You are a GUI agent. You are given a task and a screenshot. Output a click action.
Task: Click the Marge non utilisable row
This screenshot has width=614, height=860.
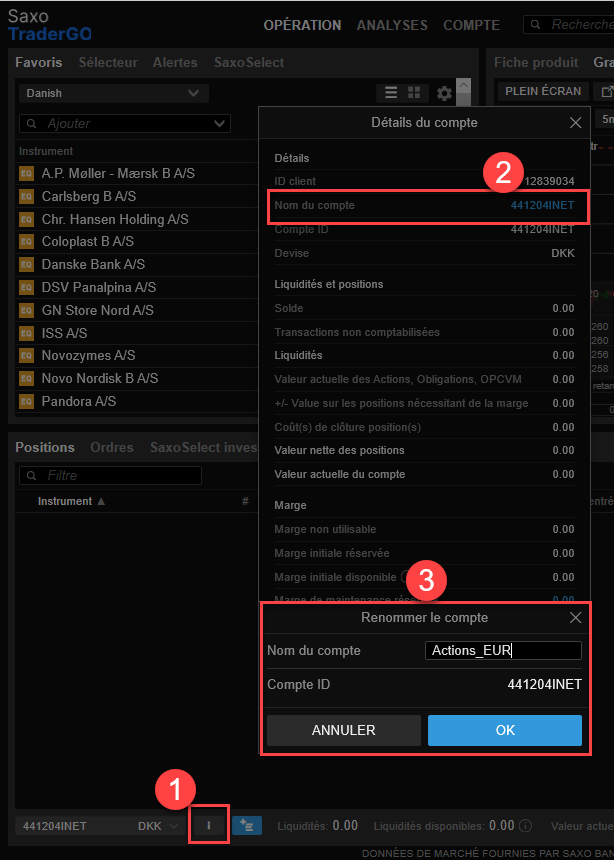click(424, 529)
